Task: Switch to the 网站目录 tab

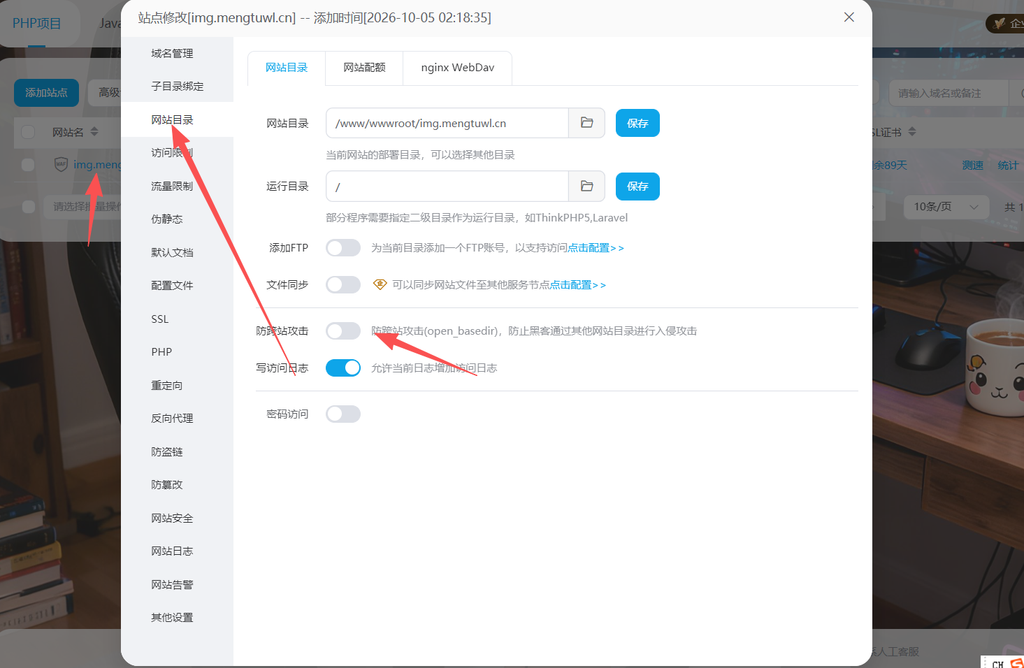Action: [286, 67]
